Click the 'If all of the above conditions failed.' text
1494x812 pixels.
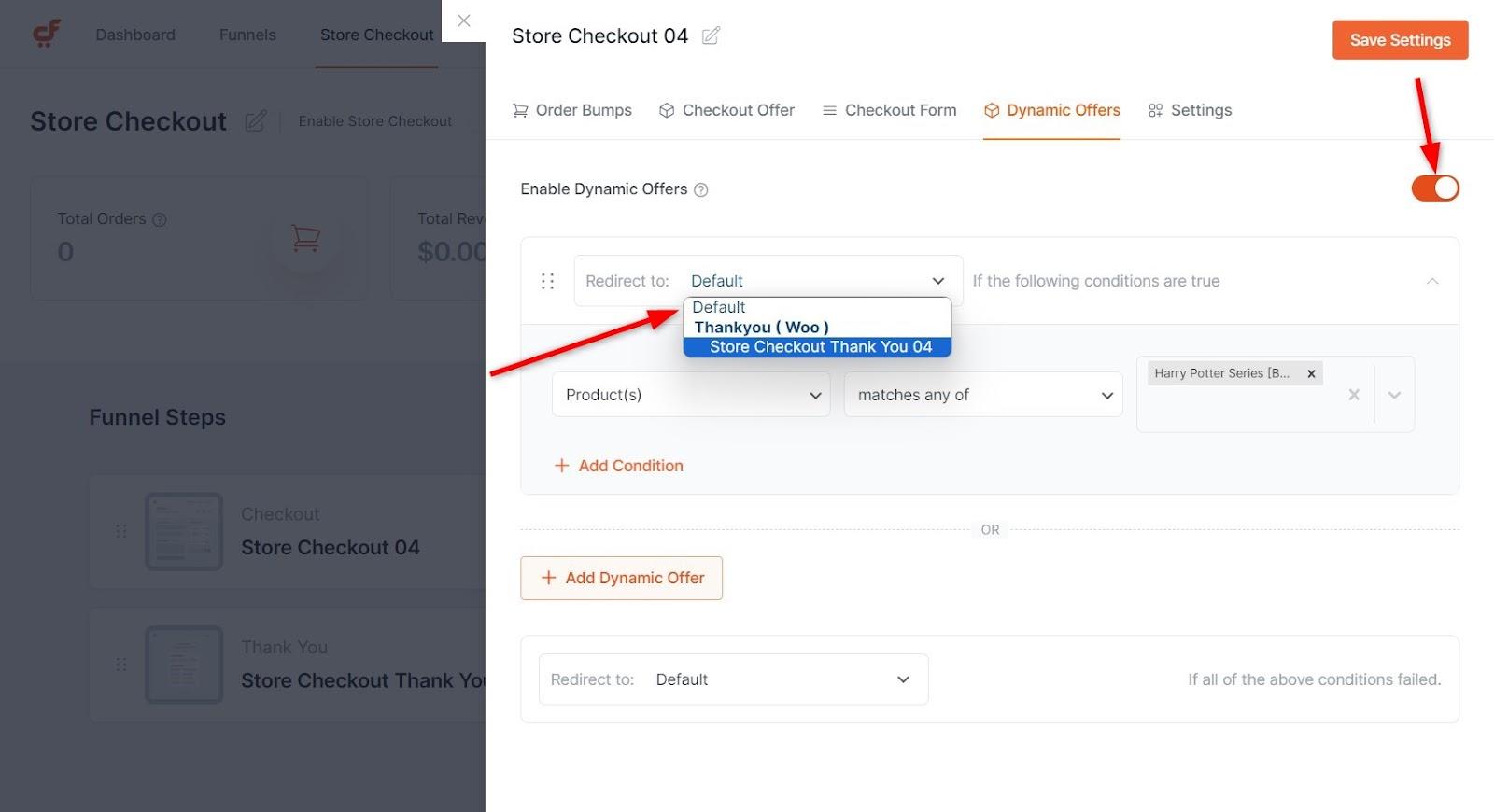(1314, 679)
